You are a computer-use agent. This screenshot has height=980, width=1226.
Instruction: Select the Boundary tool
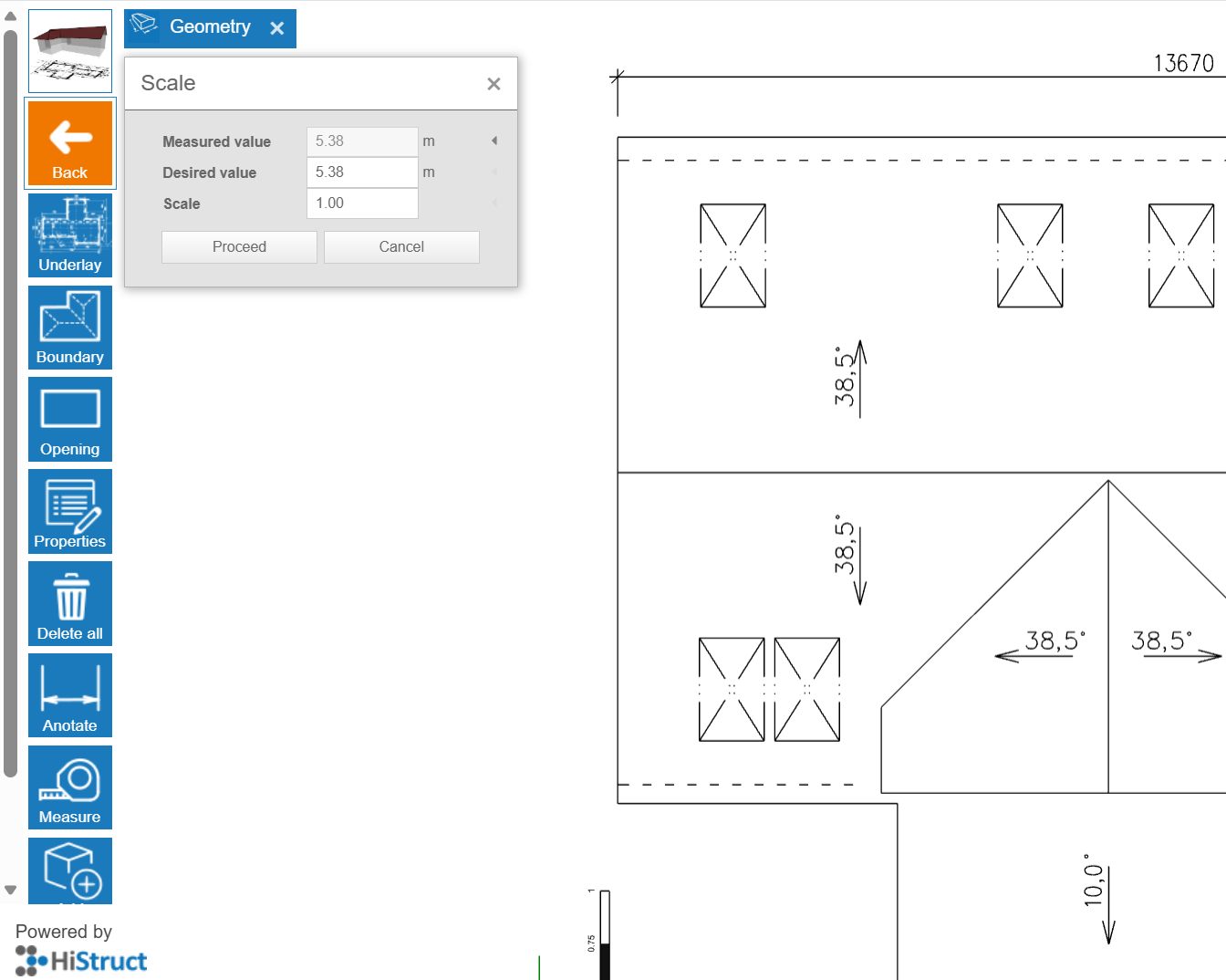(x=70, y=327)
